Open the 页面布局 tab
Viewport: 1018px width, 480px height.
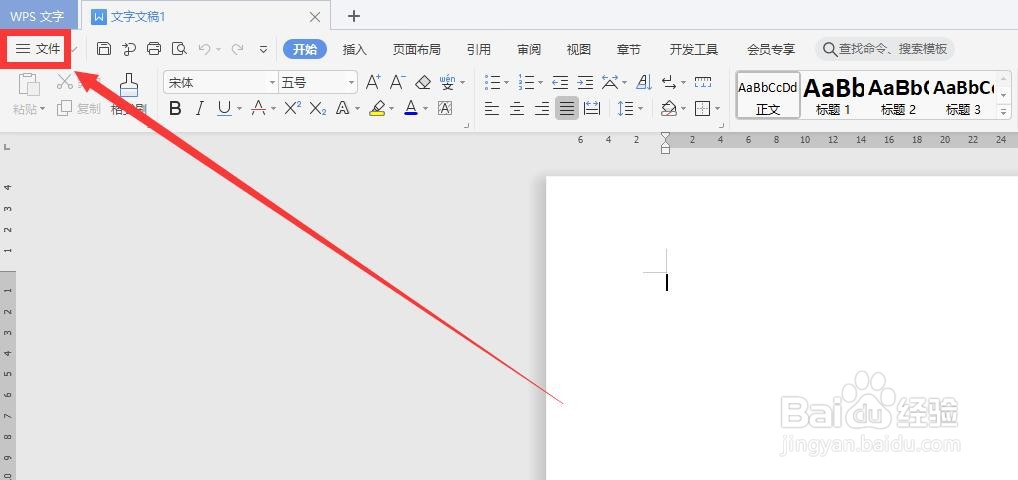click(x=416, y=49)
